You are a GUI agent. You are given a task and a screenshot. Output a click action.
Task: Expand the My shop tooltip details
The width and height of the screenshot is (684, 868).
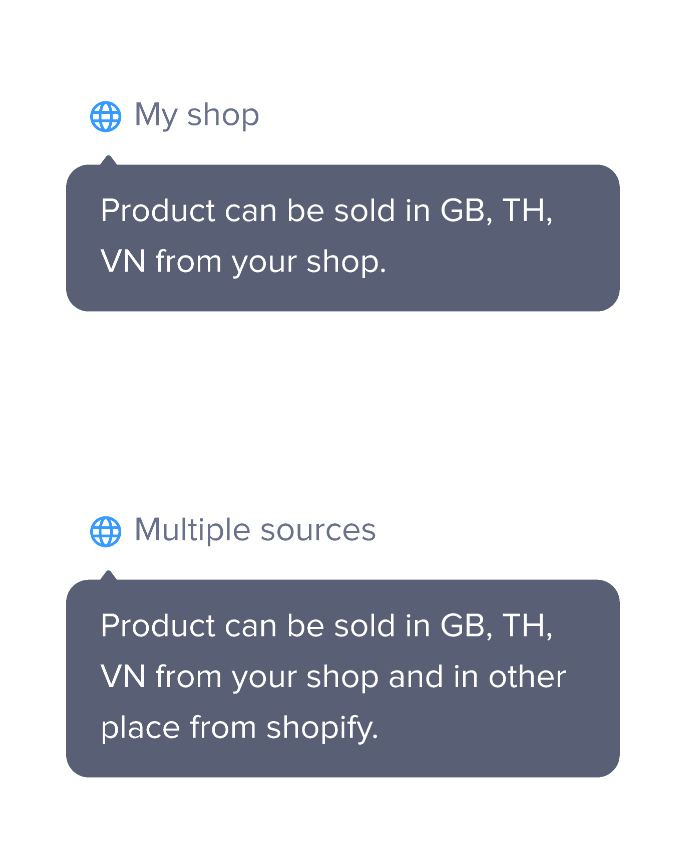click(x=196, y=115)
